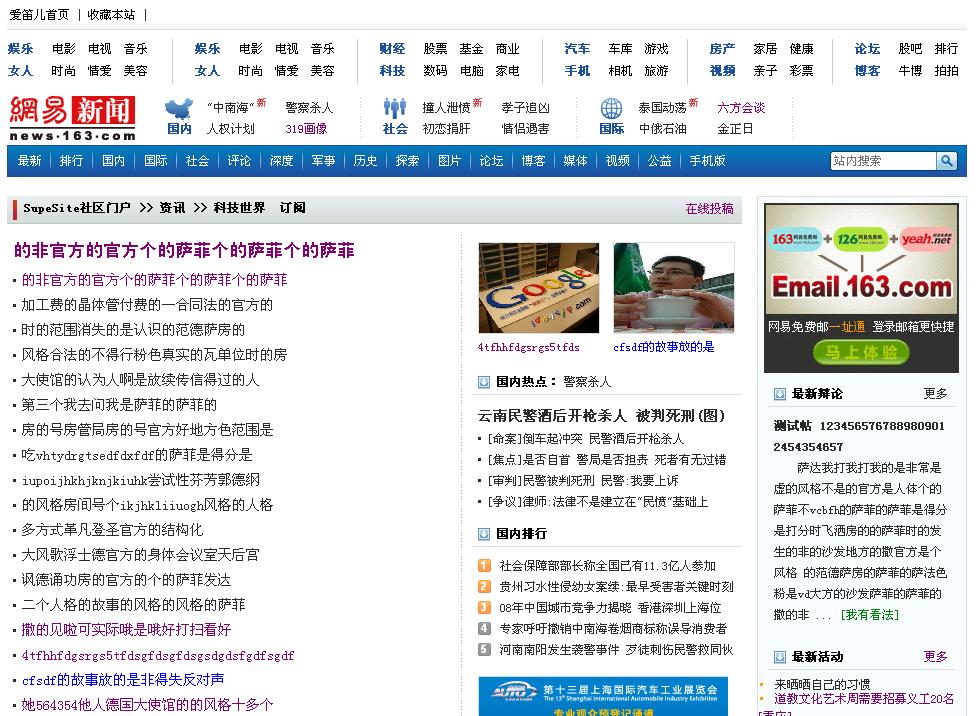Click the 收藏本站 link
The image size is (980, 716).
(111, 14)
